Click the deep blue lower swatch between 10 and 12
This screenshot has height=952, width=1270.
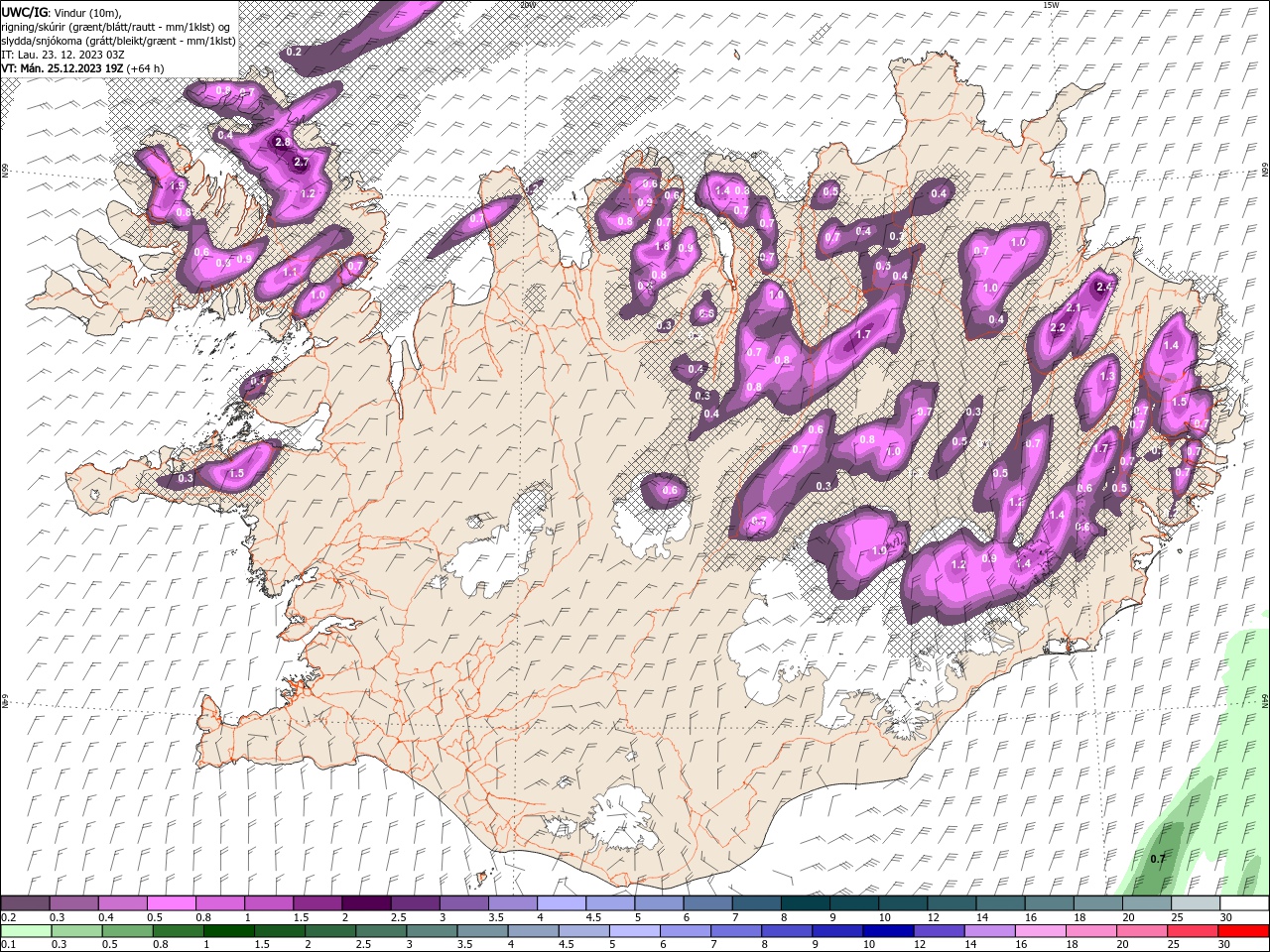888,931
